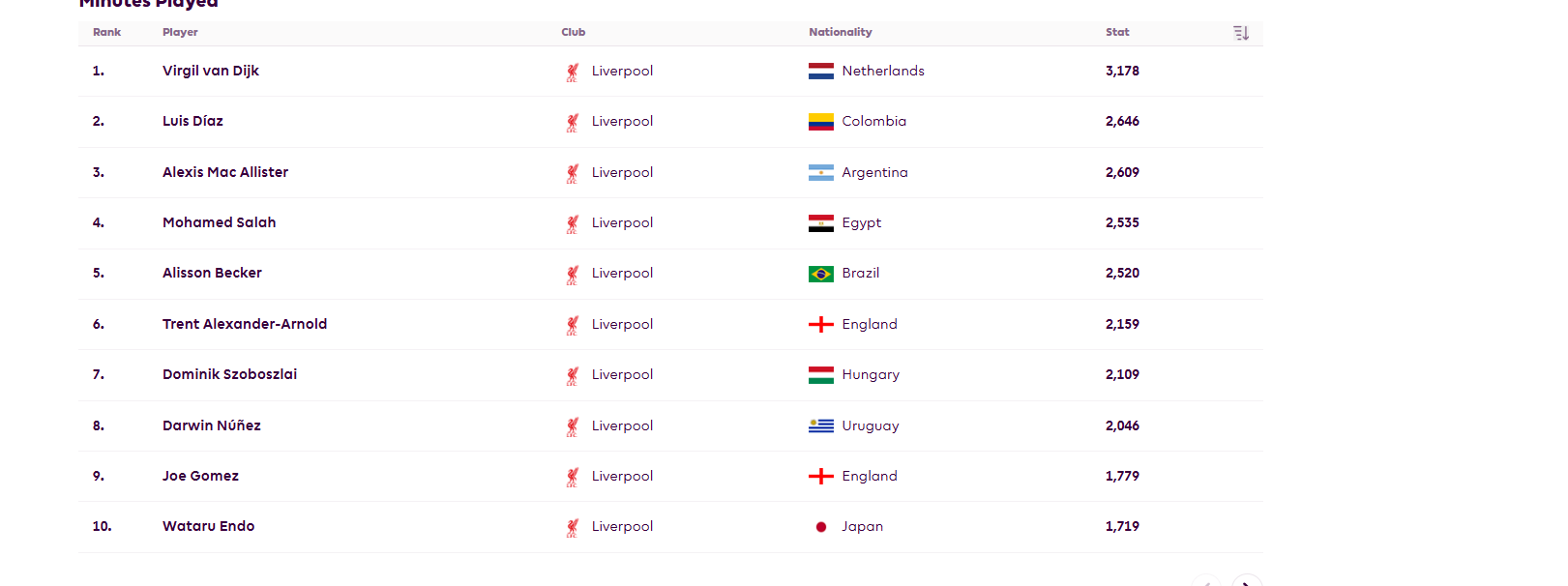Click the next page arrow button
1568x586 pixels.
coord(1247,581)
